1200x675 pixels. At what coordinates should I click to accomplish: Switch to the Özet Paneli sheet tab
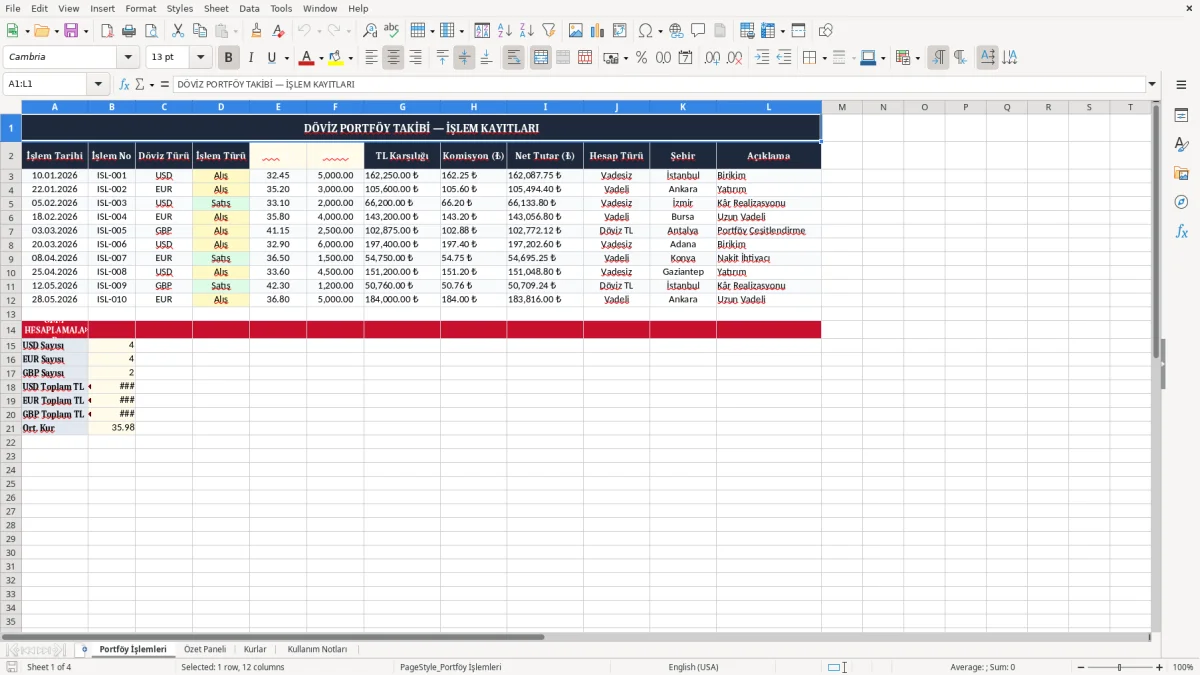tap(205, 650)
